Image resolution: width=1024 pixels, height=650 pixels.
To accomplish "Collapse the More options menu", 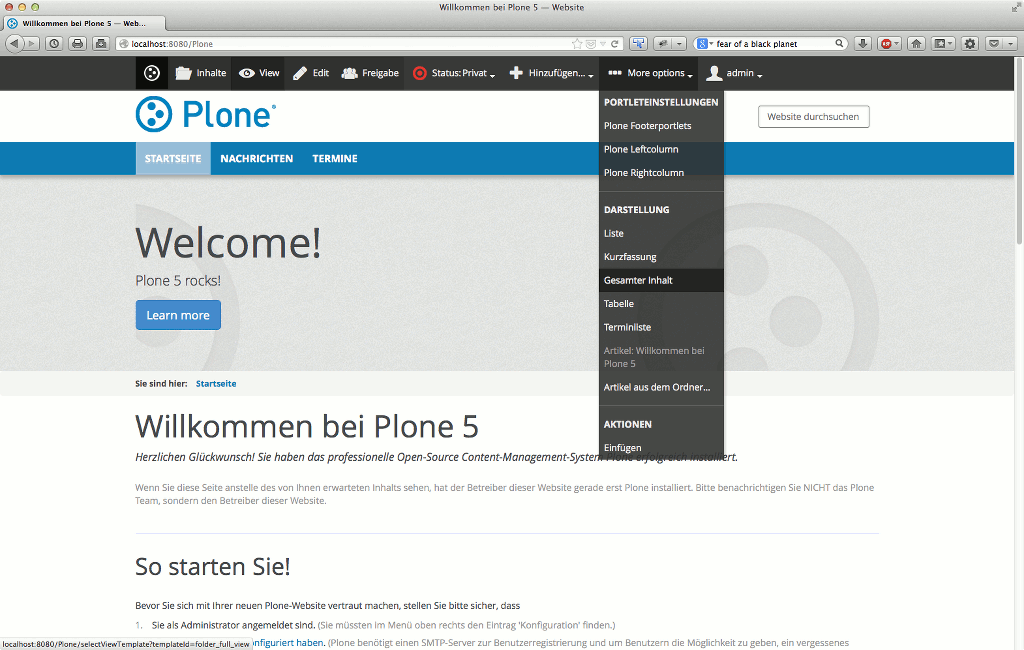I will click(x=649, y=73).
